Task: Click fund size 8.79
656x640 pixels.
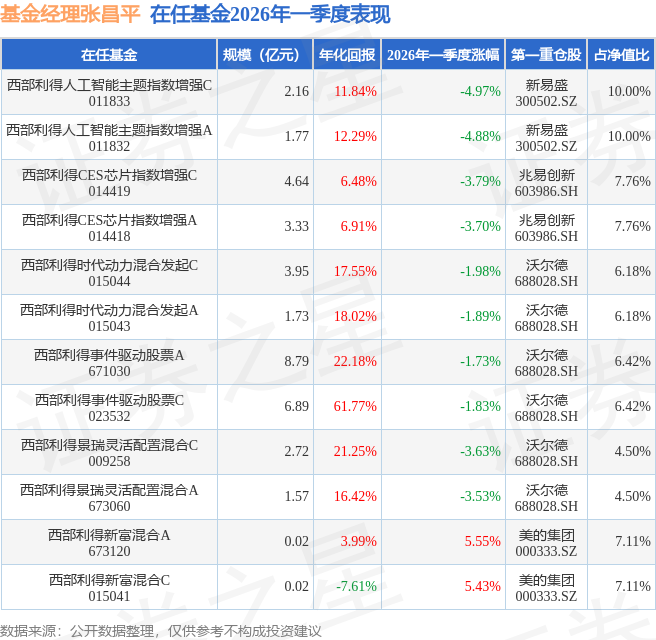Action: [297, 361]
